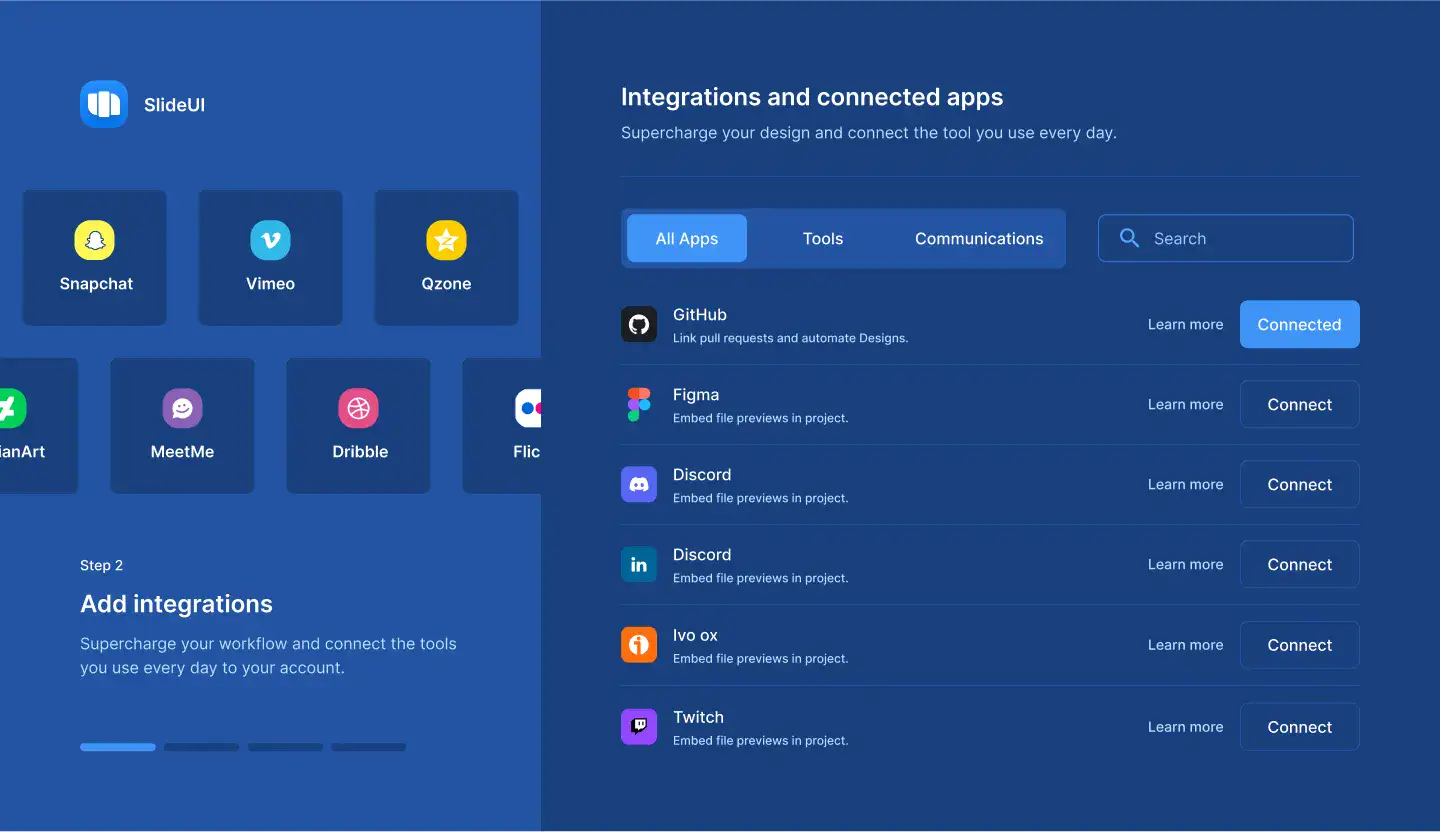Click the Twitch integration name
Screen dimensions: 1440x832
coord(698,717)
